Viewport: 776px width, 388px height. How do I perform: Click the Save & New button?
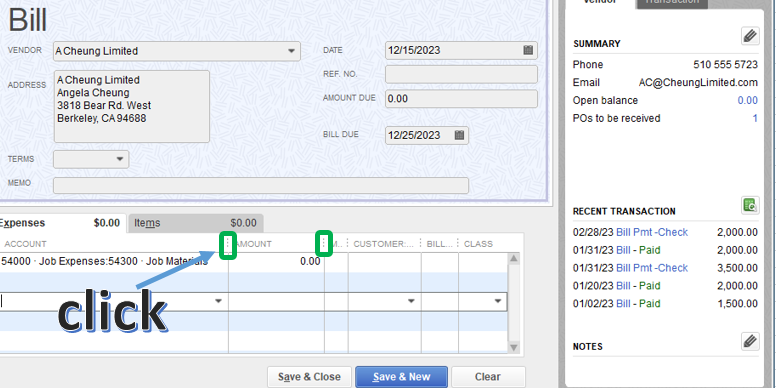[x=401, y=377]
